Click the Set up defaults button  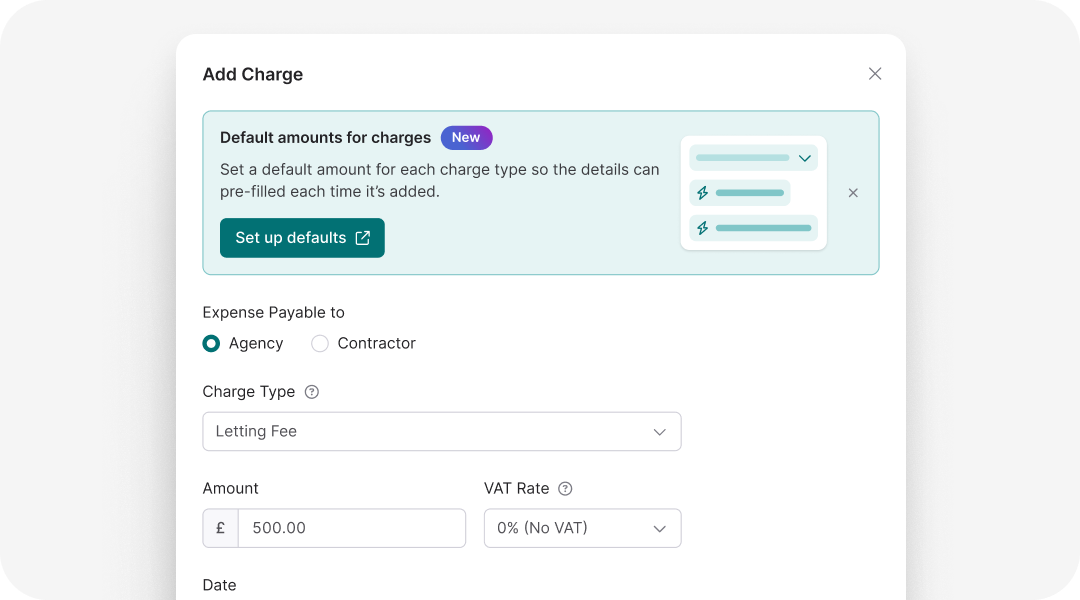(302, 238)
